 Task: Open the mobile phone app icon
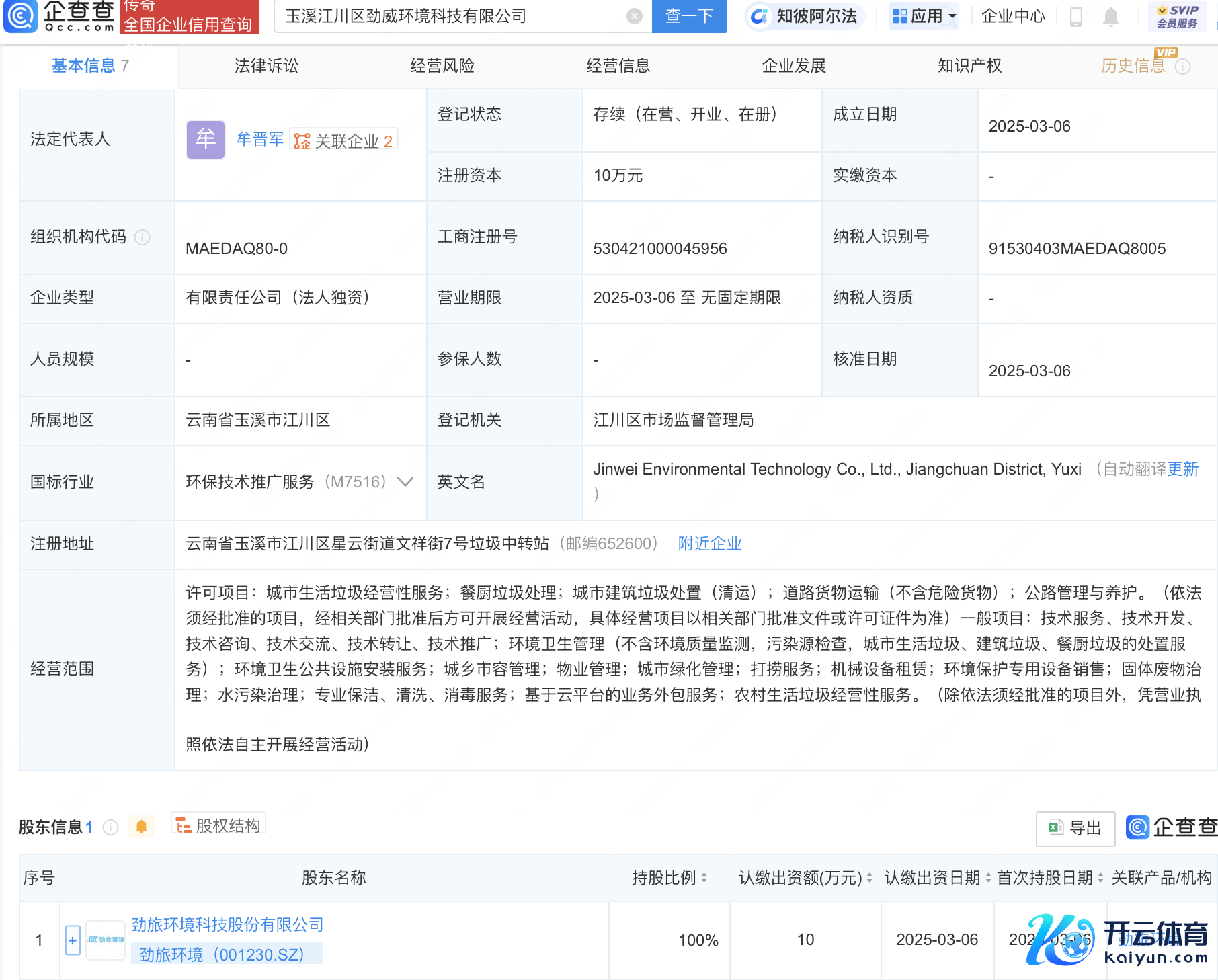pyautogui.click(x=1075, y=17)
